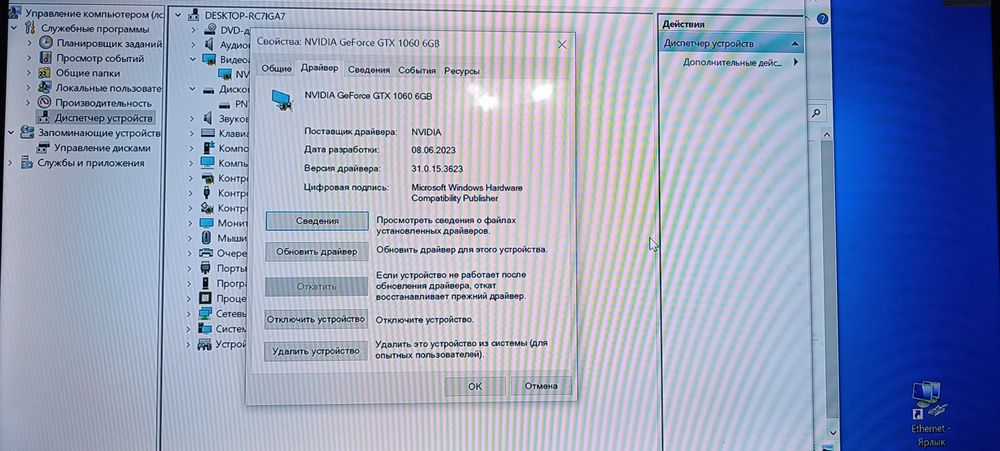Click the Производительность icon

tap(44, 103)
